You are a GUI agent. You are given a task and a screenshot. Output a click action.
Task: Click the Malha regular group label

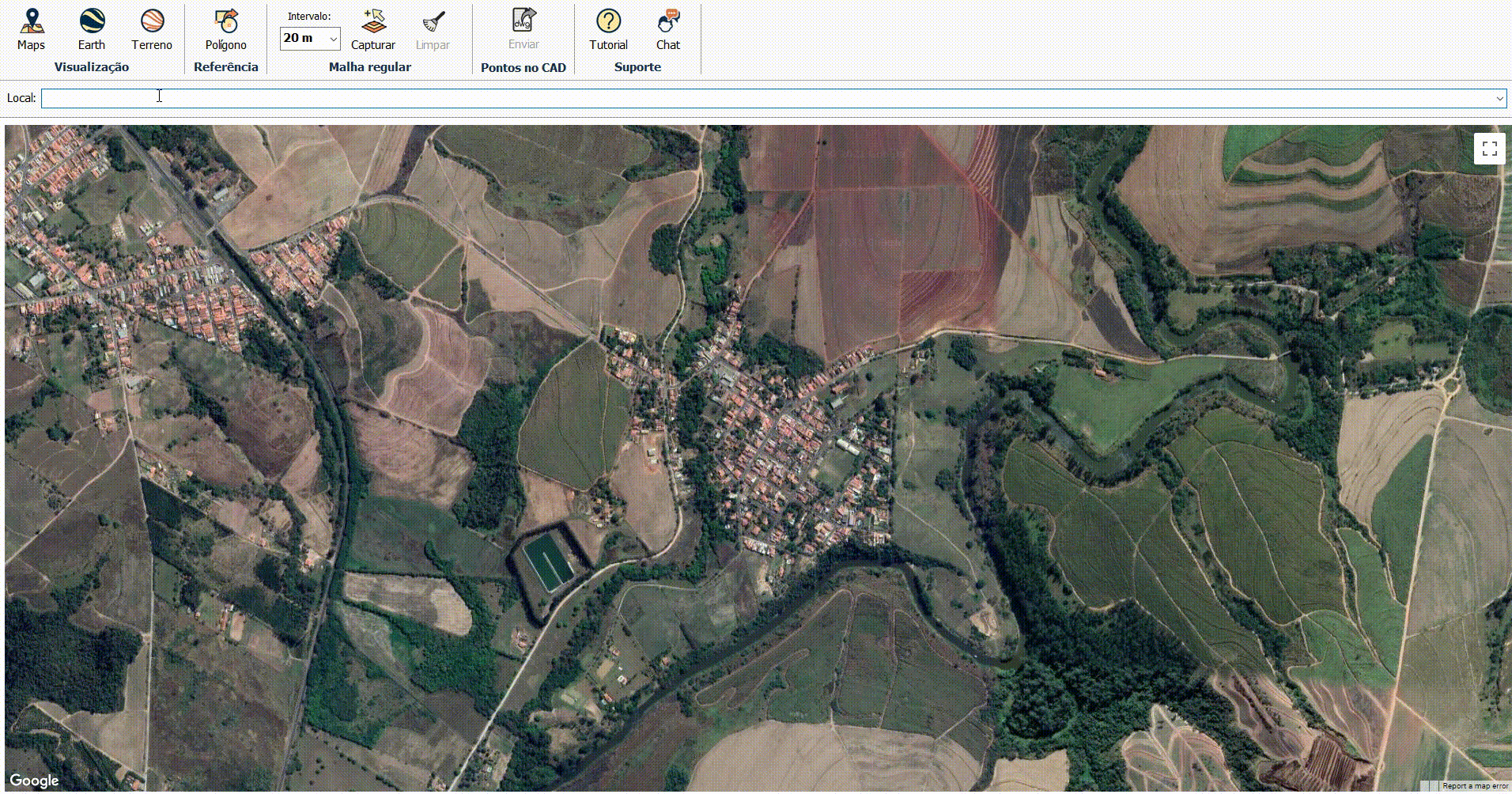[369, 67]
